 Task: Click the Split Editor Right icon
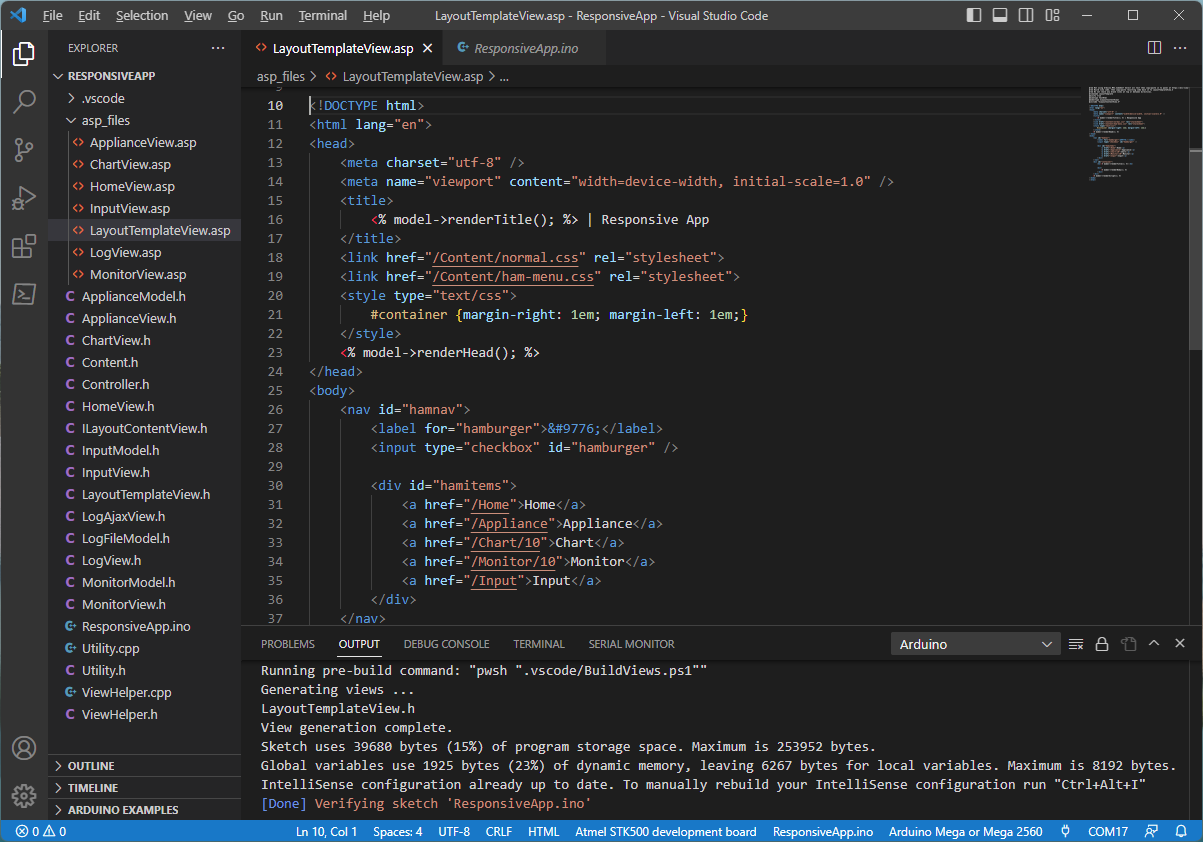1154,48
